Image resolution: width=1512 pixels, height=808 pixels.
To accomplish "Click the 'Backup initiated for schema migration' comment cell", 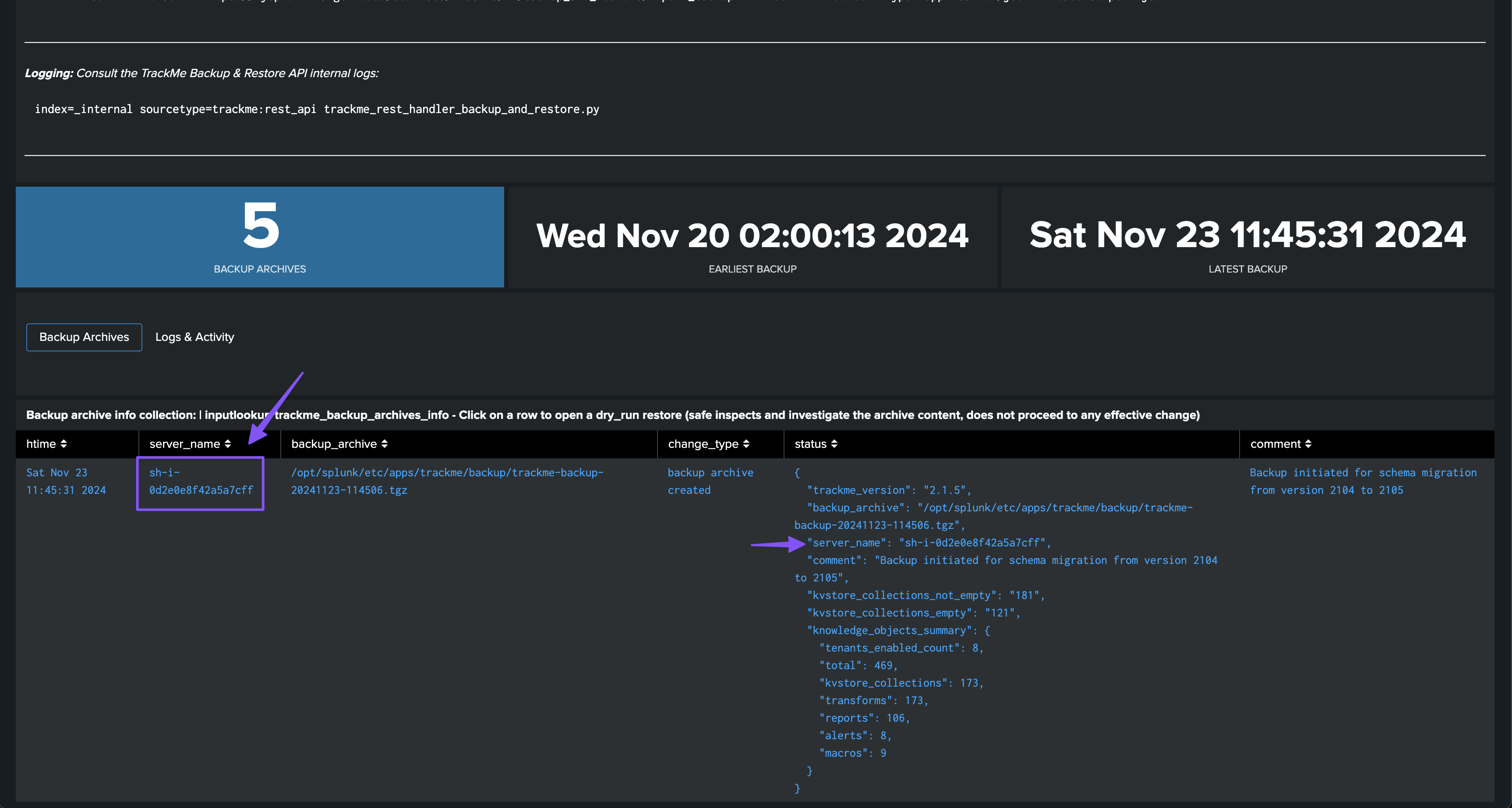I will (1363, 481).
